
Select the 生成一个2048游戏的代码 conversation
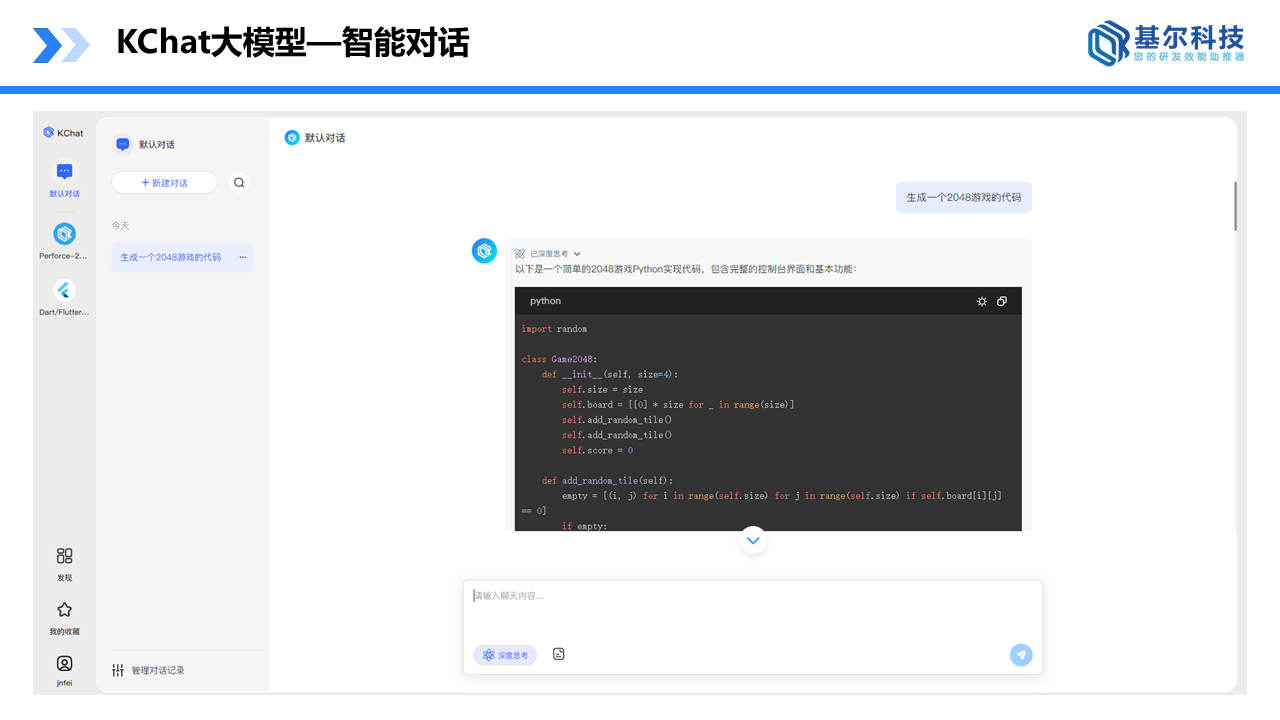[x=171, y=257]
